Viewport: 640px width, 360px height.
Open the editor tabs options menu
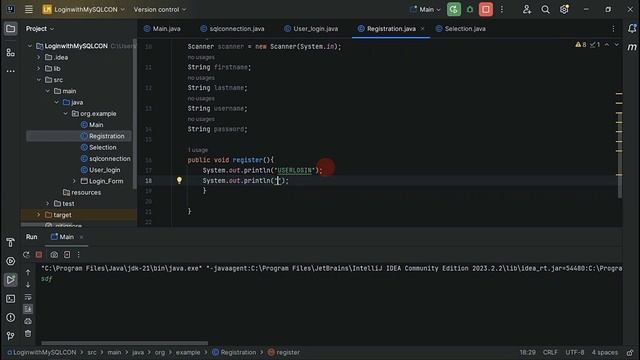click(613, 29)
